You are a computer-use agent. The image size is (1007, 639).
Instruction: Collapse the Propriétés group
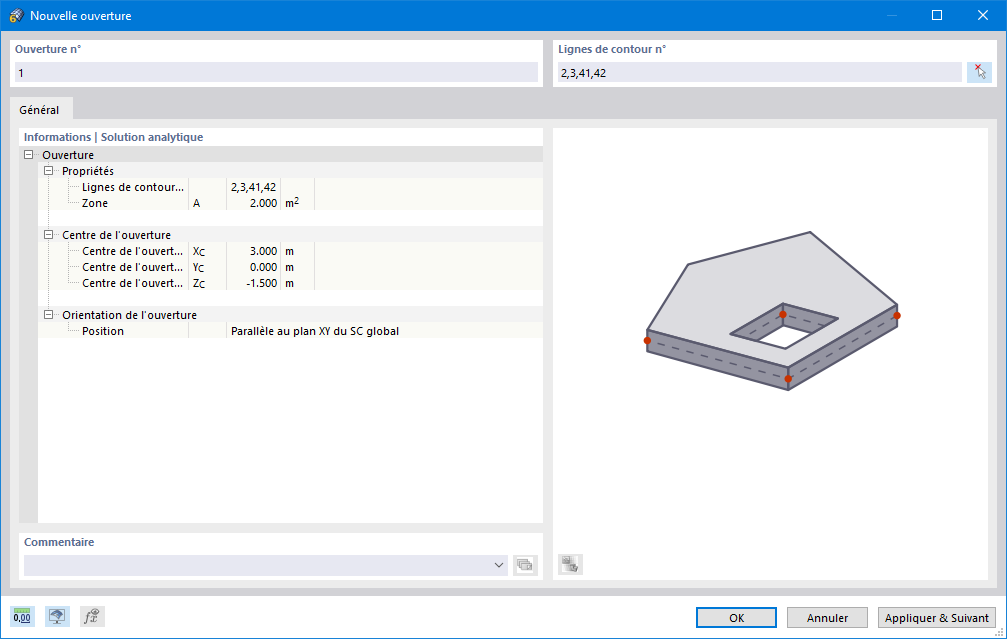point(48,171)
